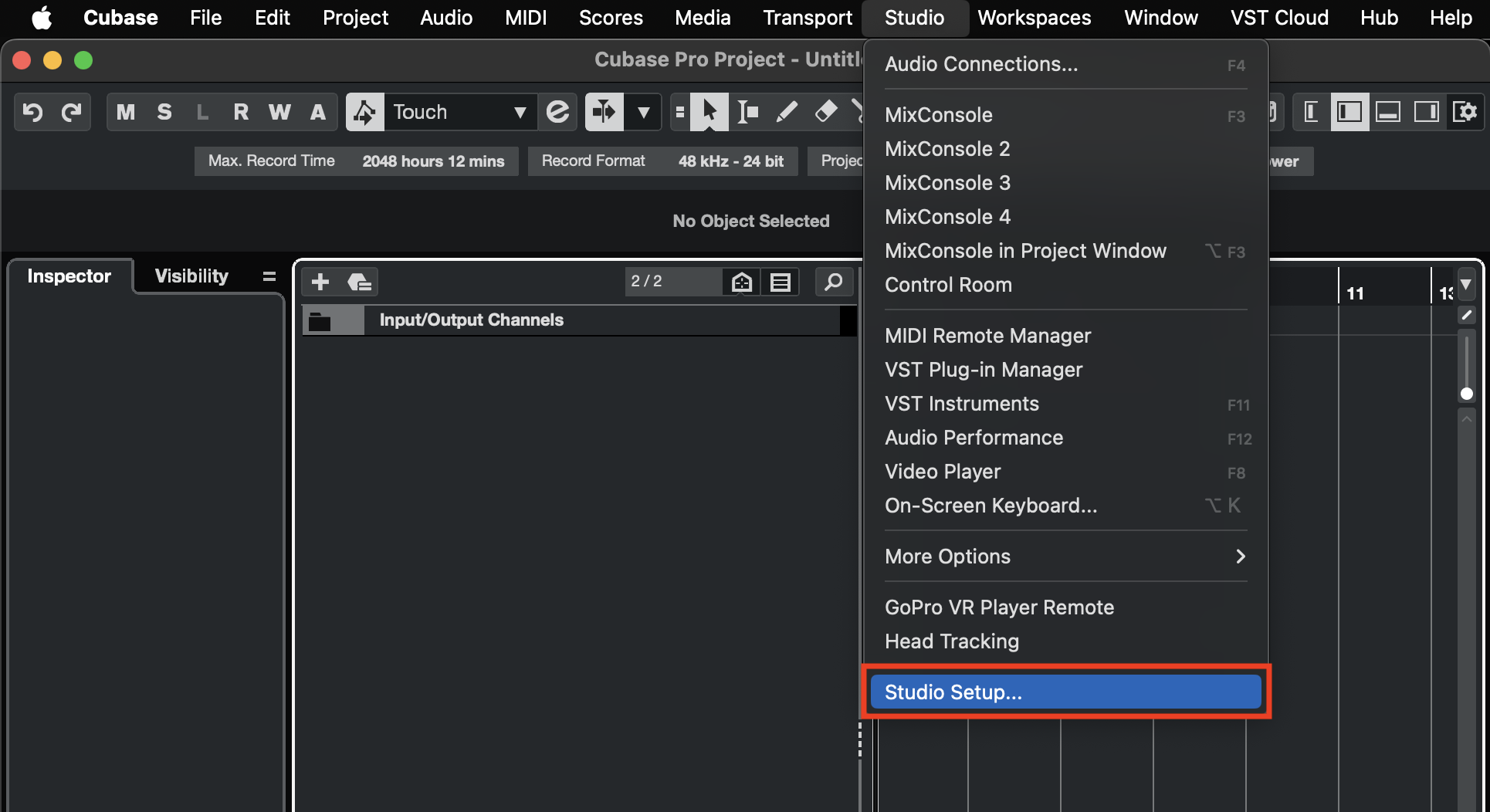Open Video Player entry
This screenshot has height=812, width=1490.
1065,472
